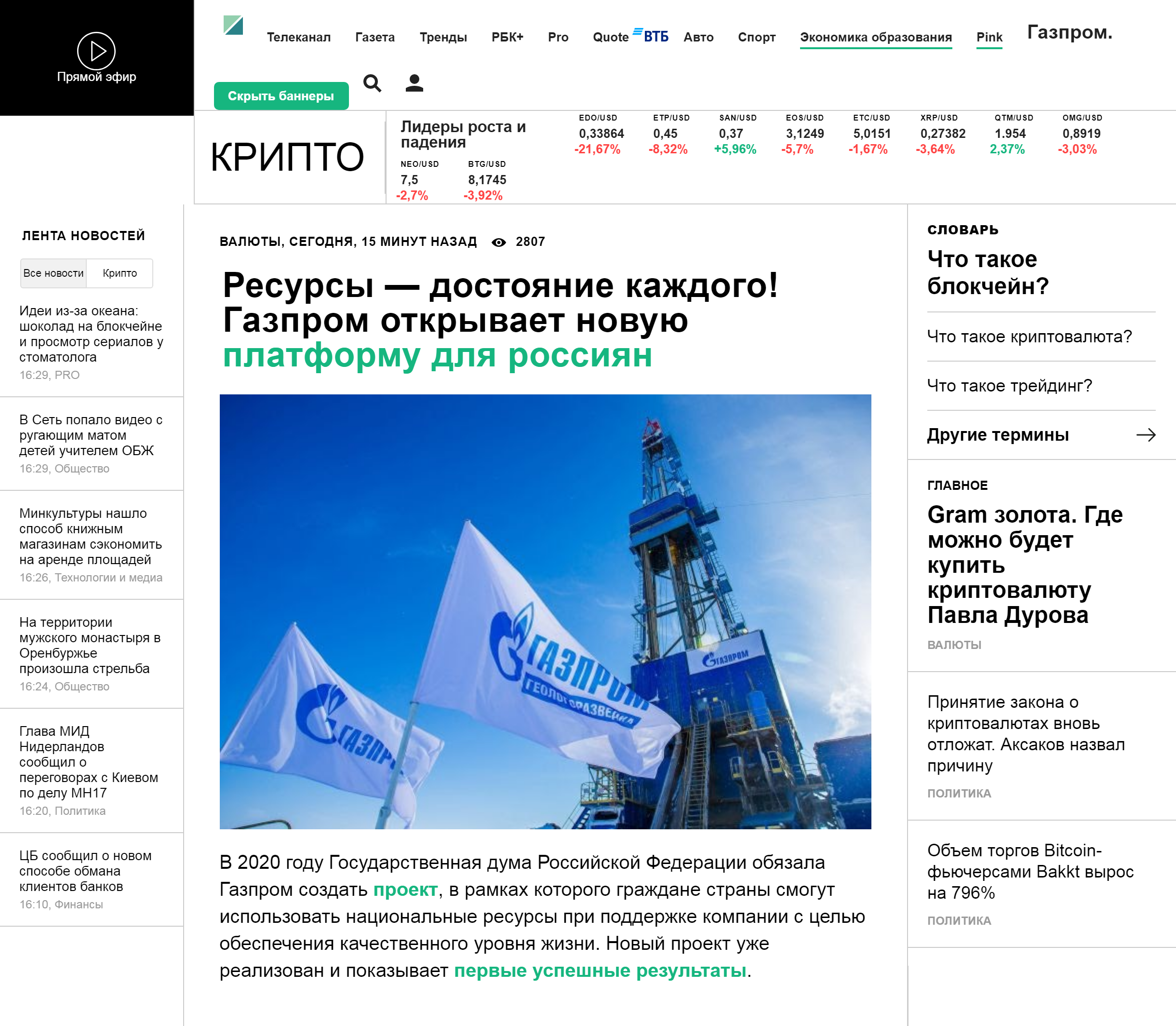This screenshot has width=1176, height=1026.
Task: Click the views eye icon
Action: click(x=498, y=242)
